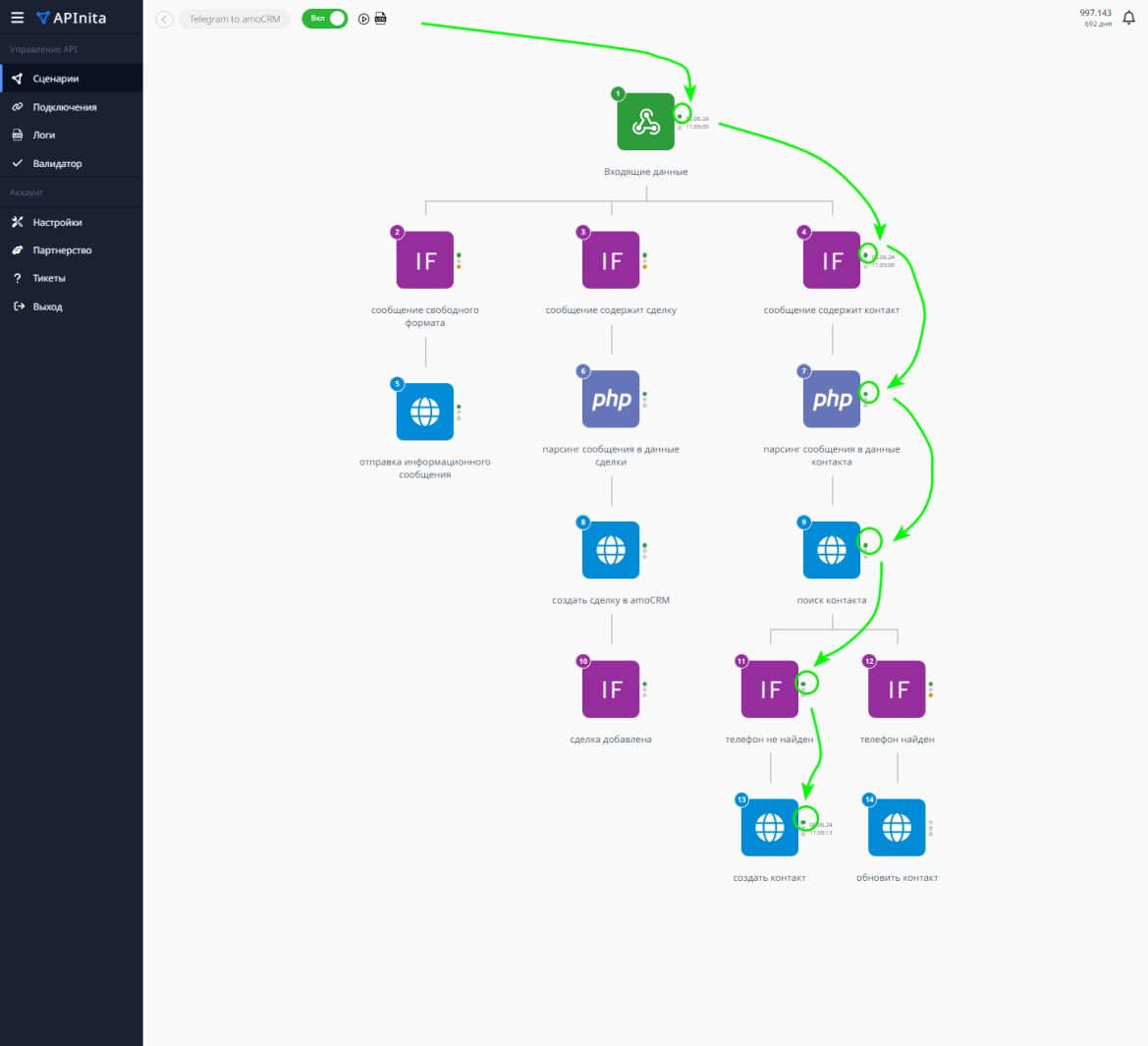Open 'Логи' in the sidebar menu

pyautogui.click(x=44, y=136)
